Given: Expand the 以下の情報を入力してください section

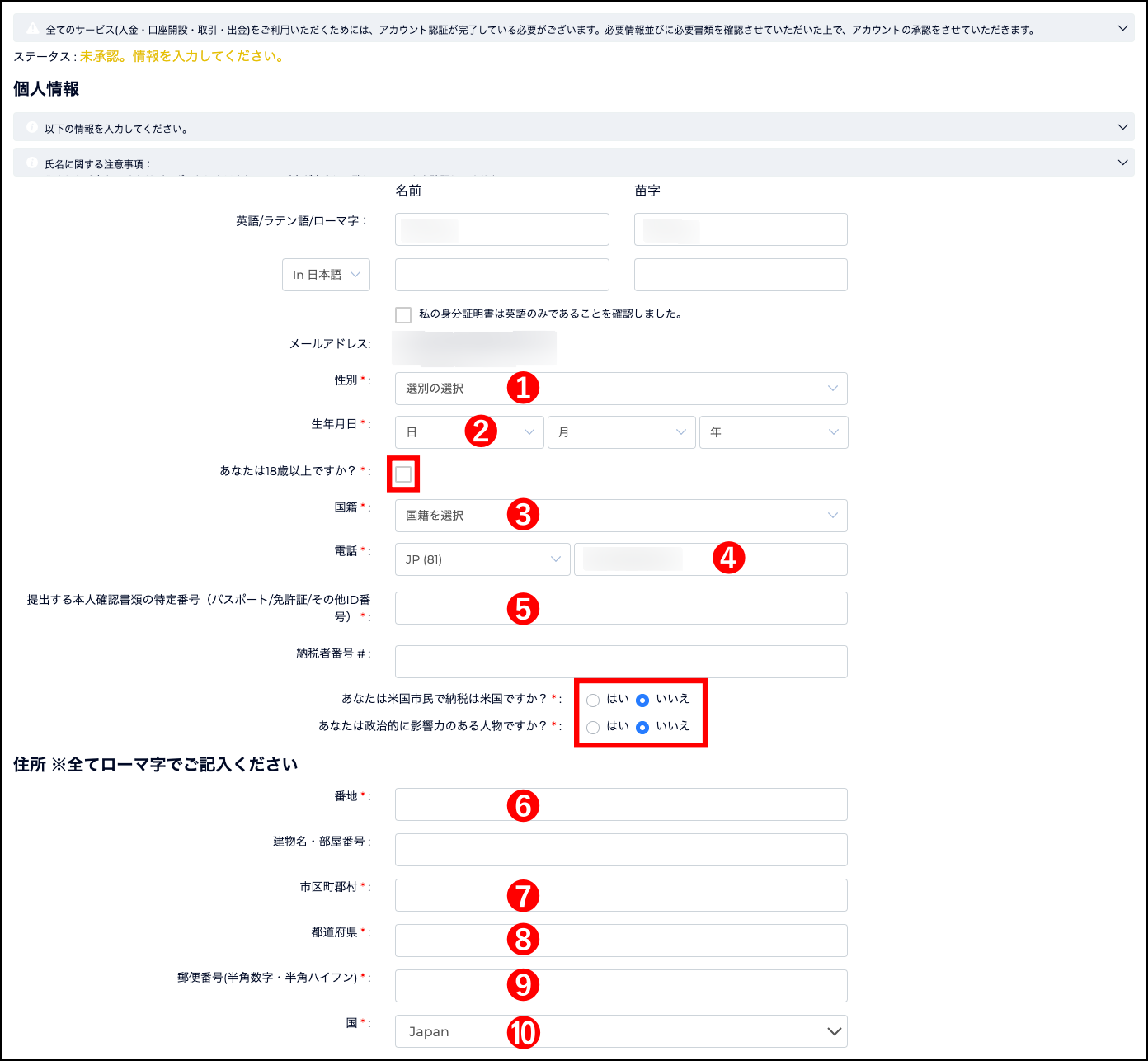Looking at the screenshot, I should pyautogui.click(x=1122, y=127).
